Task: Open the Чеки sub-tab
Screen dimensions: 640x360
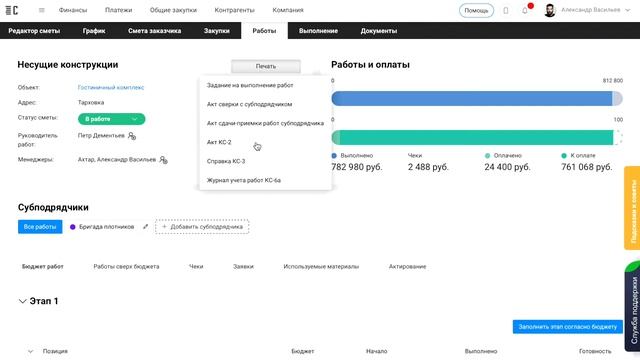Action: [196, 267]
